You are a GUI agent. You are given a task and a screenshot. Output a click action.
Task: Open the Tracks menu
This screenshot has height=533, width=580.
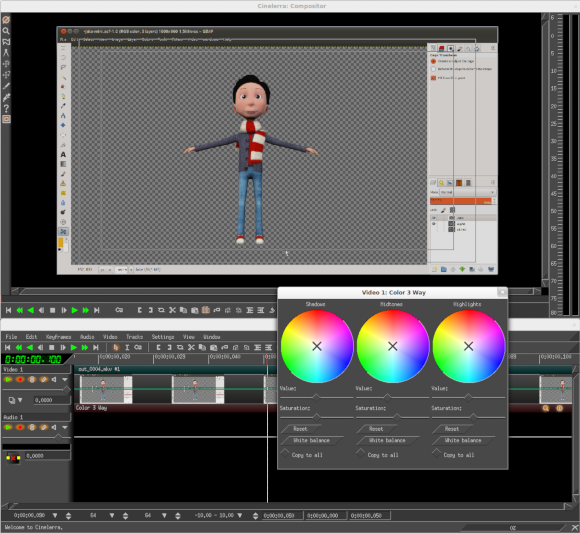134,337
